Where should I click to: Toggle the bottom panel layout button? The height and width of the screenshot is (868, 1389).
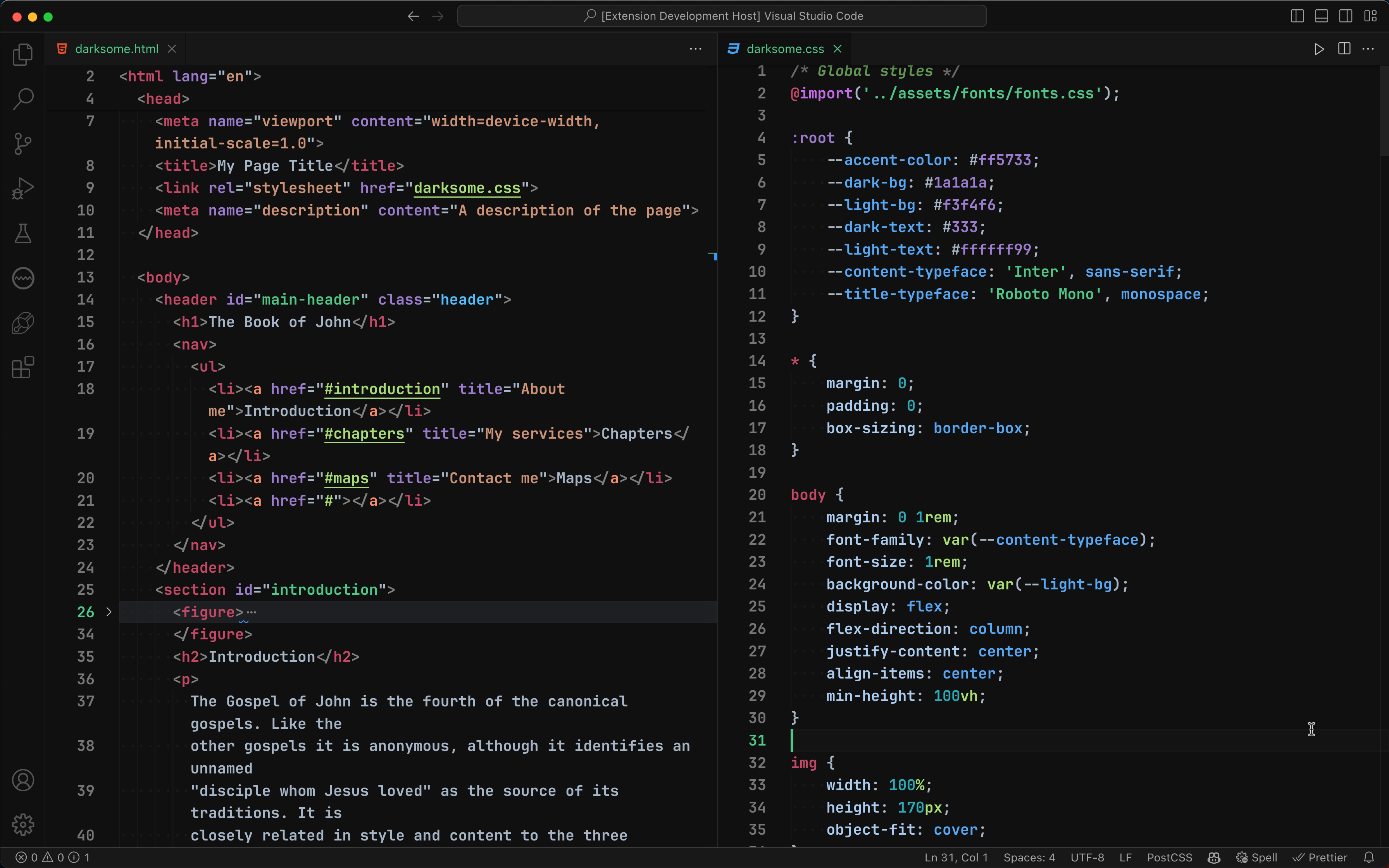[1321, 16]
